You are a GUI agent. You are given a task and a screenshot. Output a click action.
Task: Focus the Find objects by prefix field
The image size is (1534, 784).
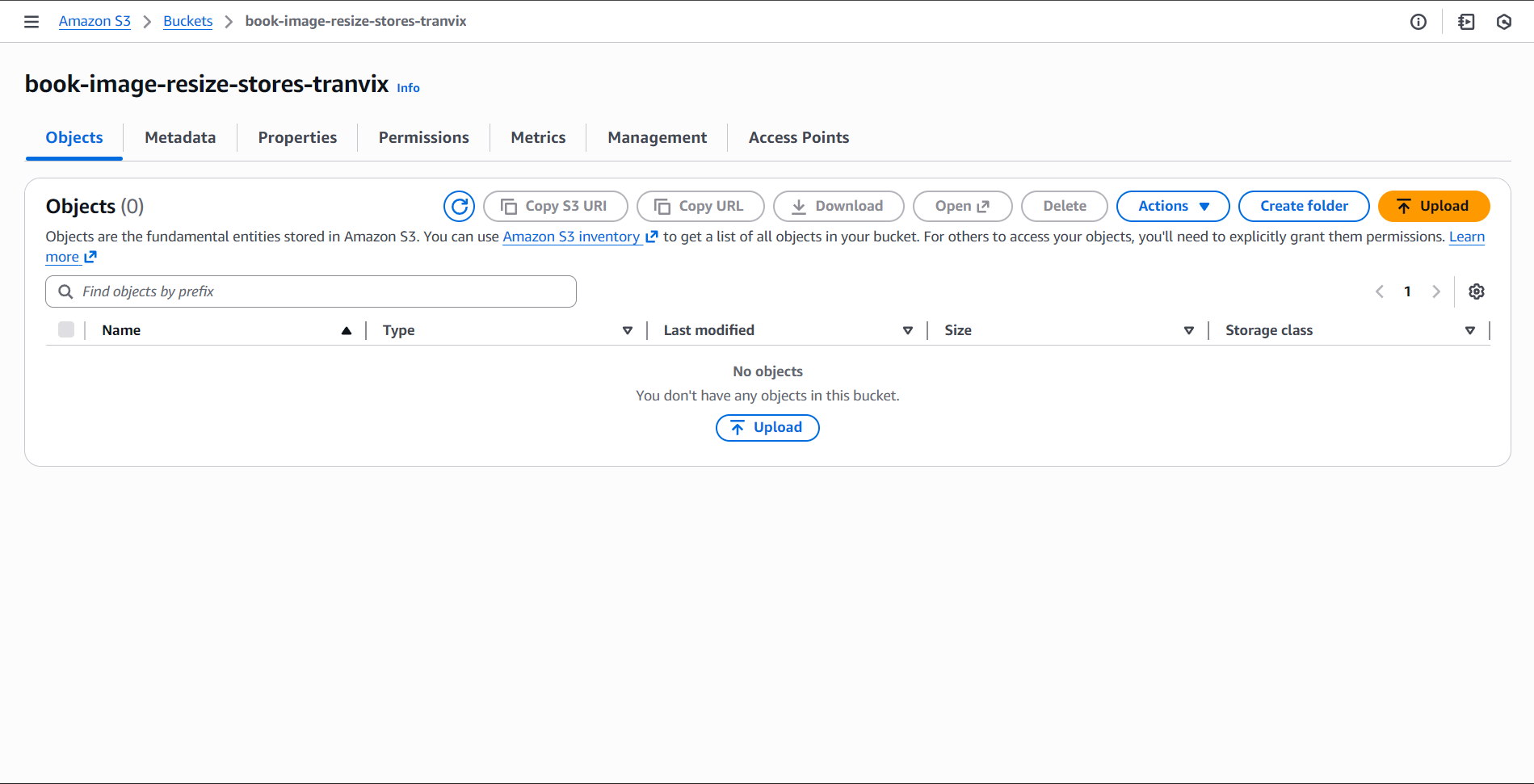point(311,291)
